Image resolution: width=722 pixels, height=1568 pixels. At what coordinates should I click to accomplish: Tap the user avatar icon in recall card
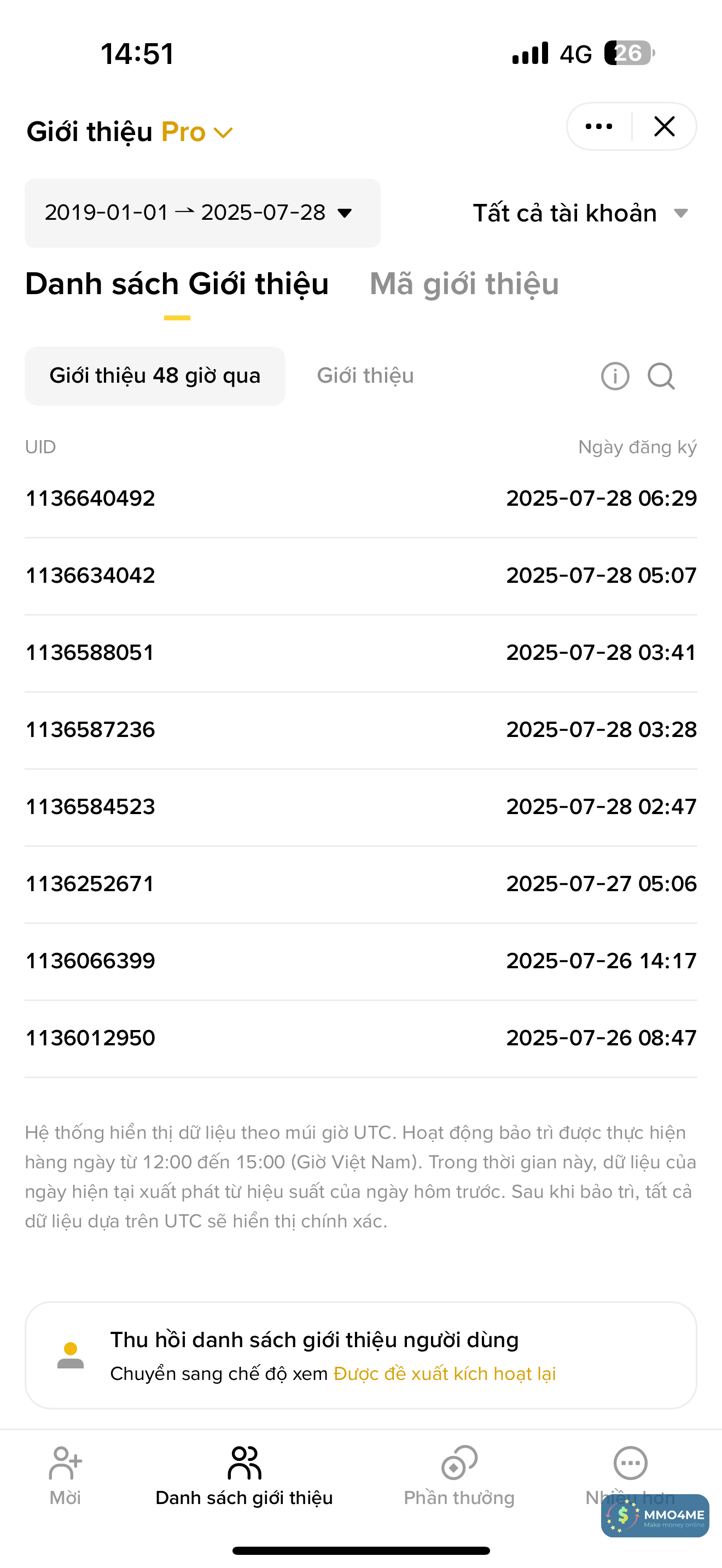coord(71,1355)
